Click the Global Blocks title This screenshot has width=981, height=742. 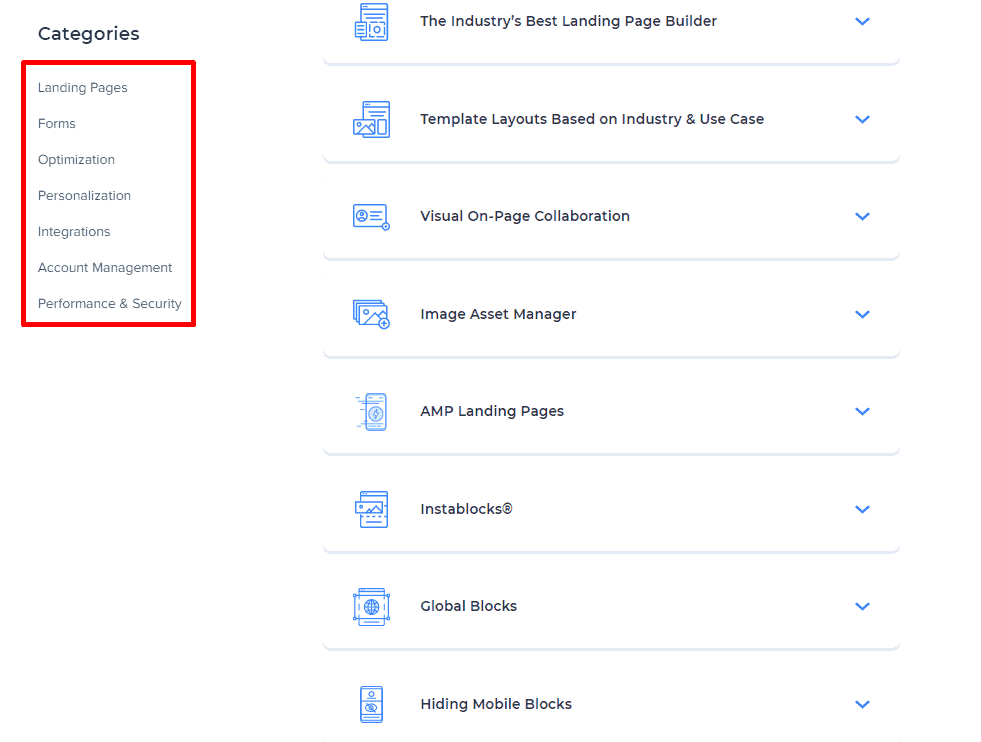point(469,606)
